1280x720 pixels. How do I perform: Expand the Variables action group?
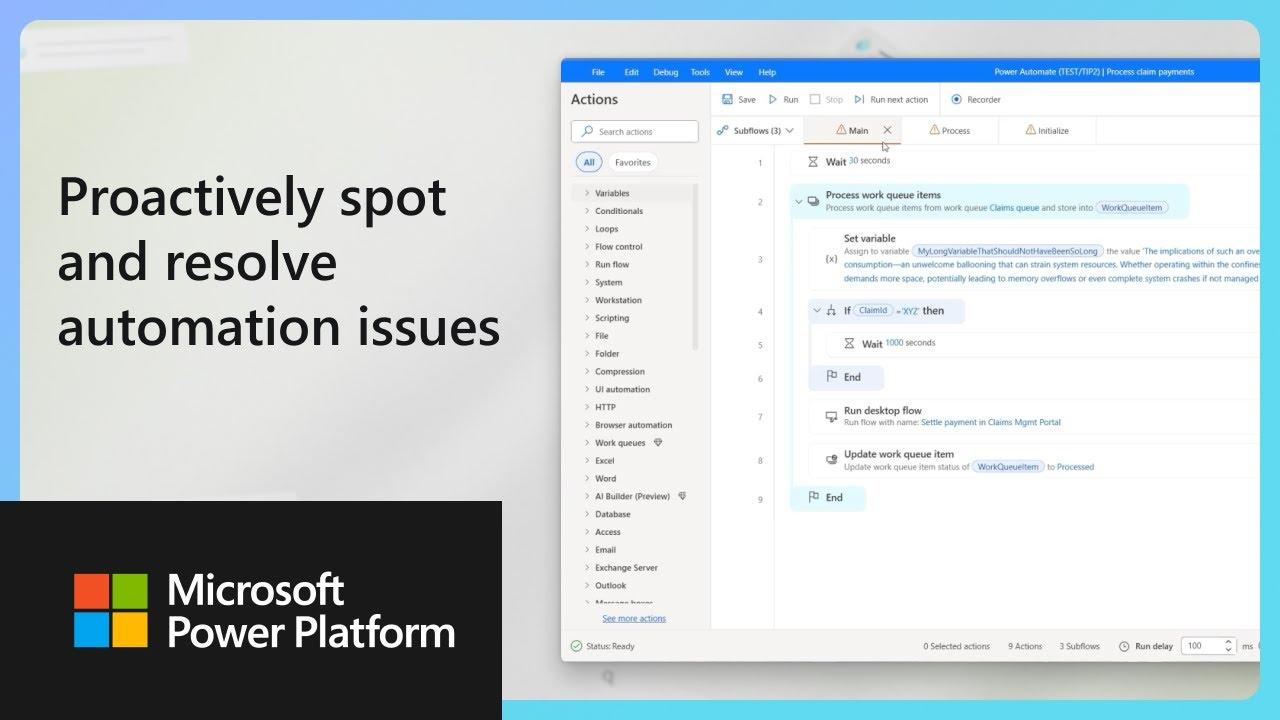pyautogui.click(x=587, y=193)
